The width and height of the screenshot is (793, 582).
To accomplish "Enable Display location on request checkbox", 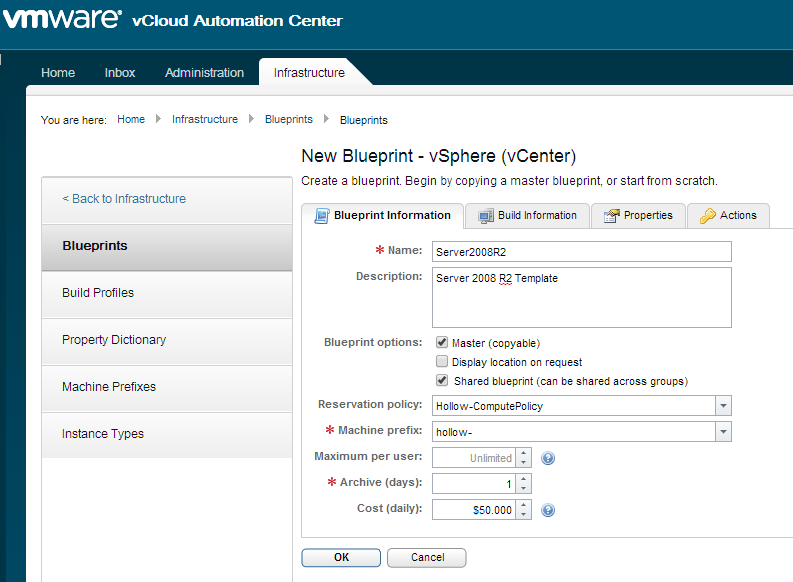I will point(442,362).
